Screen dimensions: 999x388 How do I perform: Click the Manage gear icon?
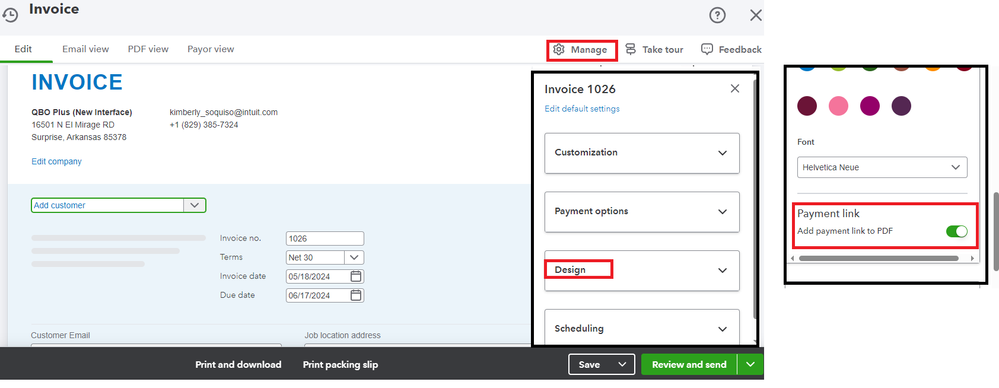559,50
